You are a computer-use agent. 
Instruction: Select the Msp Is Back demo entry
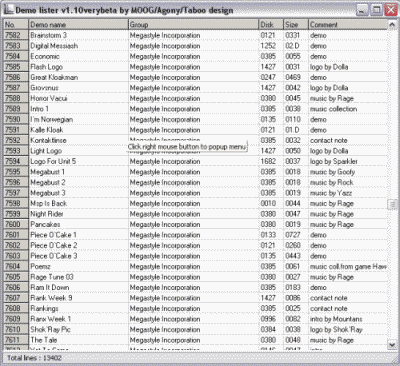(x=49, y=203)
